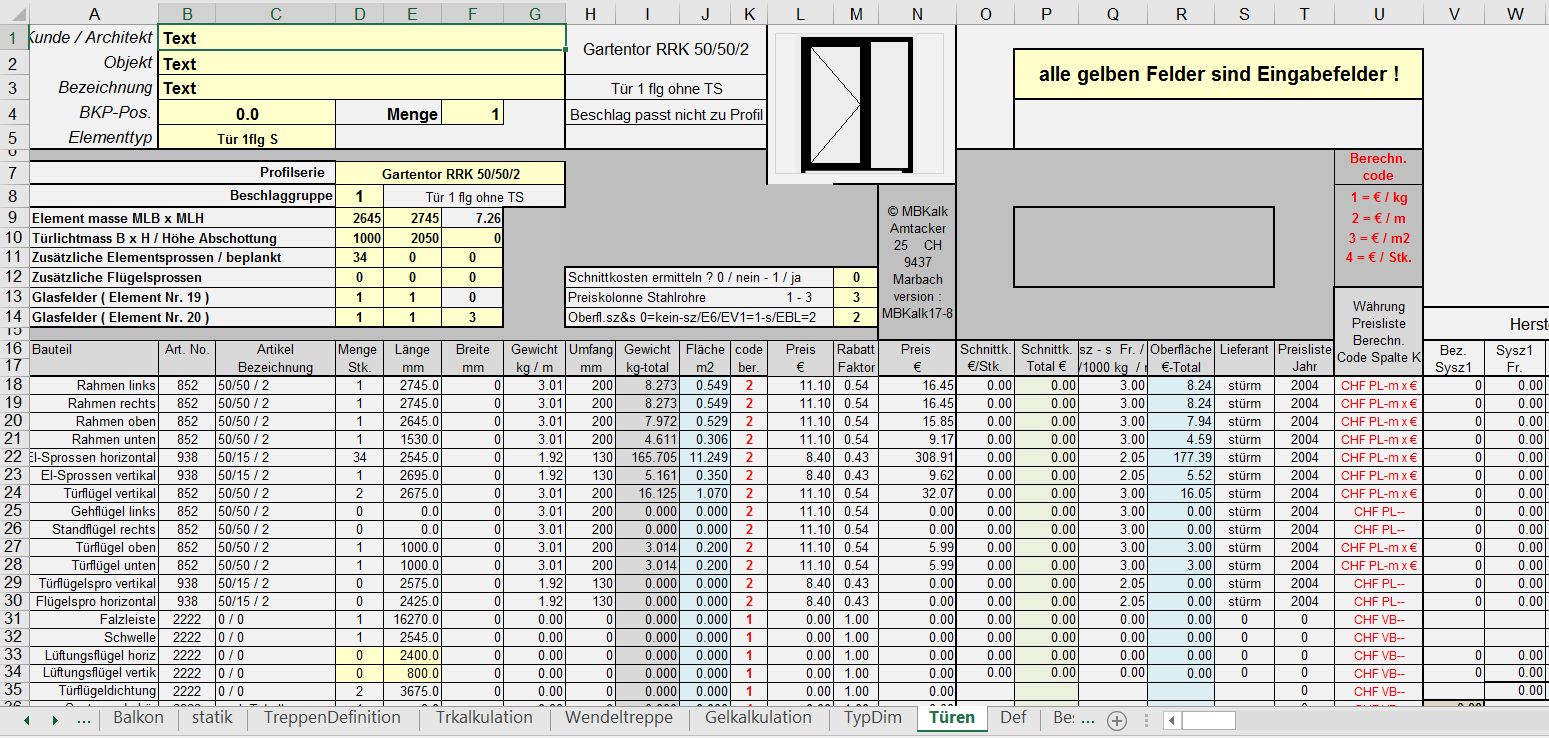Screen dimensions: 1549x738
Task: Click the Schnittkosten ermitteln 0/1 toggle cell
Action: [855, 277]
